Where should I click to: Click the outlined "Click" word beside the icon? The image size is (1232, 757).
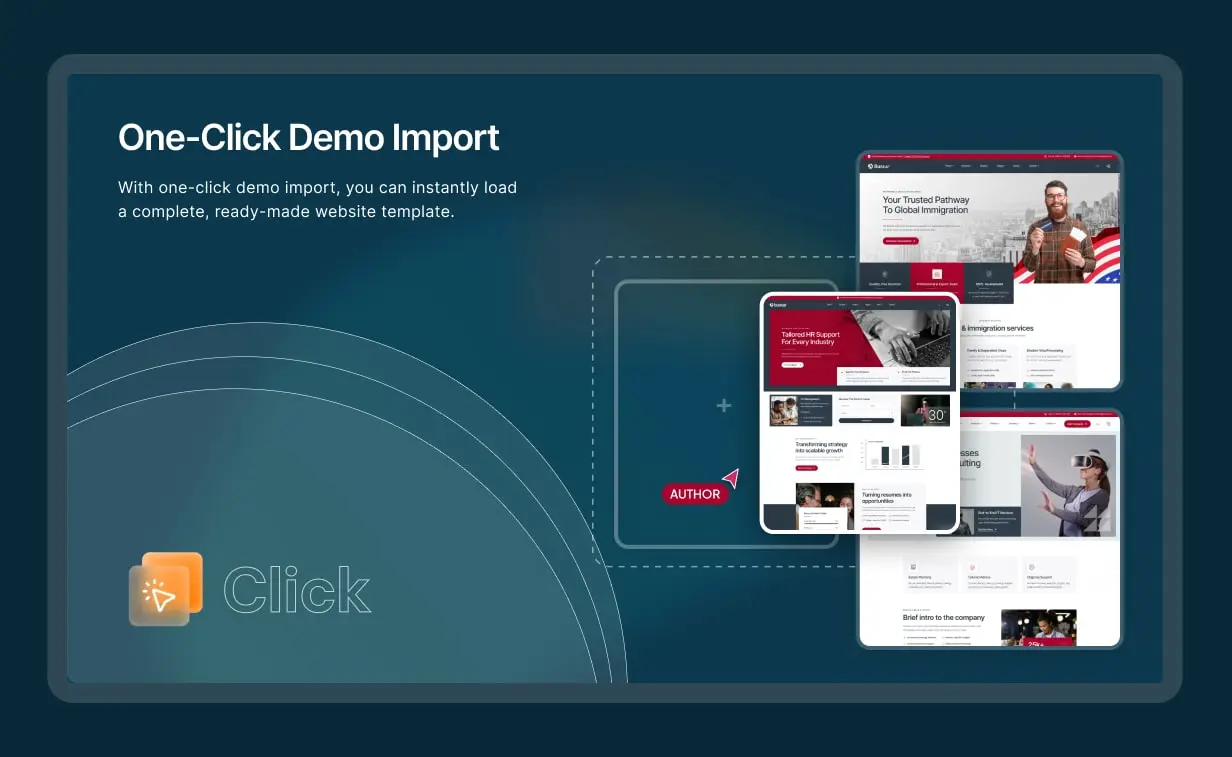click(297, 590)
